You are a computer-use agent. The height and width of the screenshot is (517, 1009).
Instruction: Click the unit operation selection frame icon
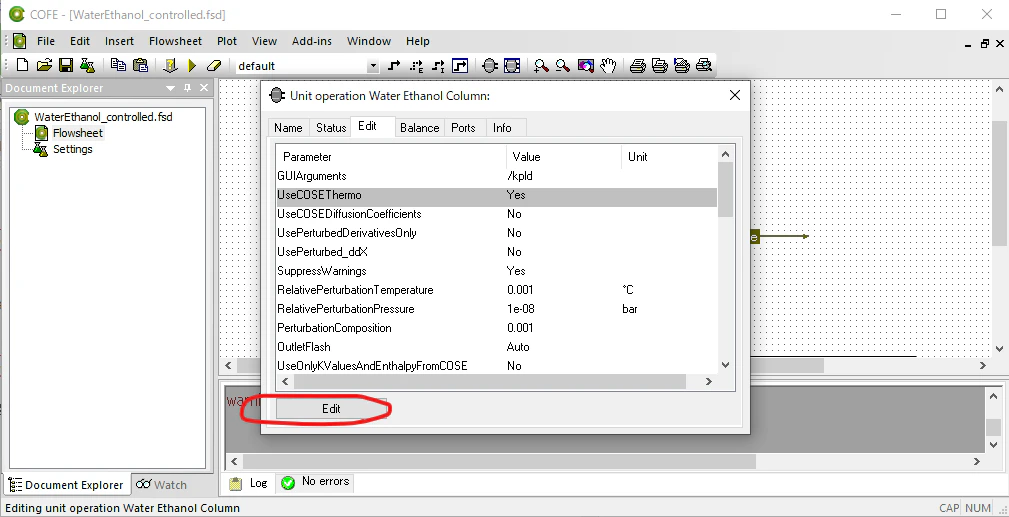(x=512, y=66)
